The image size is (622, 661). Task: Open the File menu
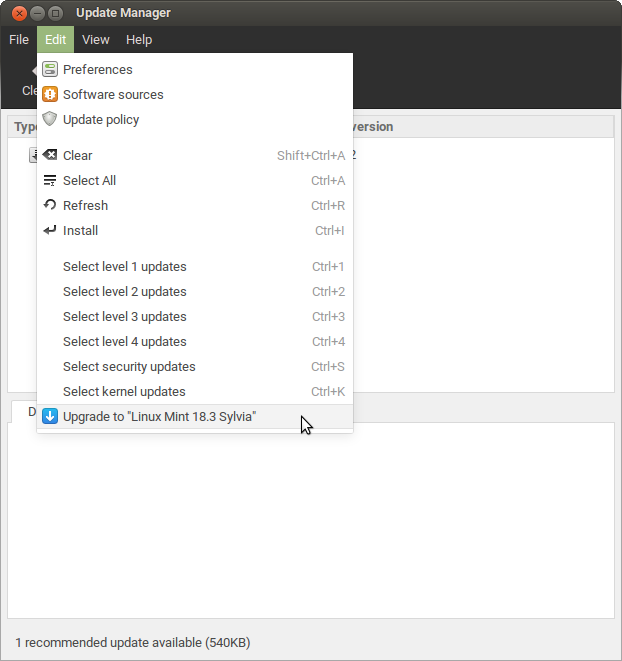(19, 40)
